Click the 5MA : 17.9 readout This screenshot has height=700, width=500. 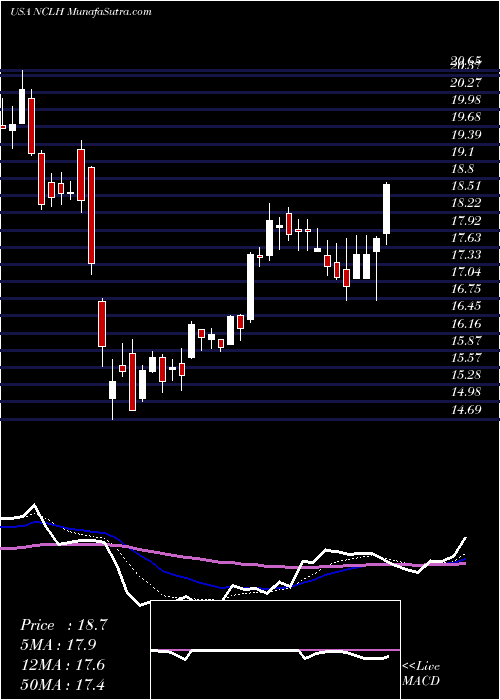coord(58,645)
